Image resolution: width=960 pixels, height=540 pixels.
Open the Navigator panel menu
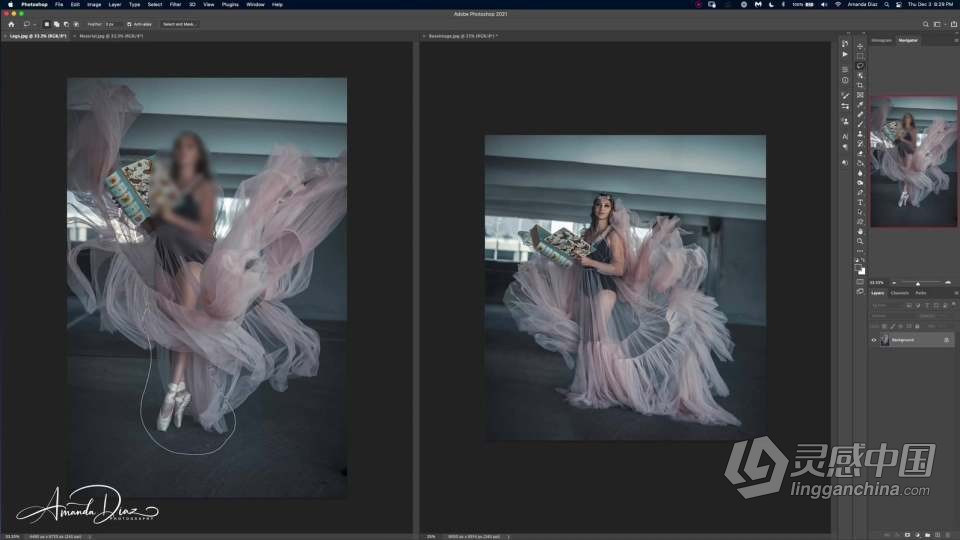[956, 40]
